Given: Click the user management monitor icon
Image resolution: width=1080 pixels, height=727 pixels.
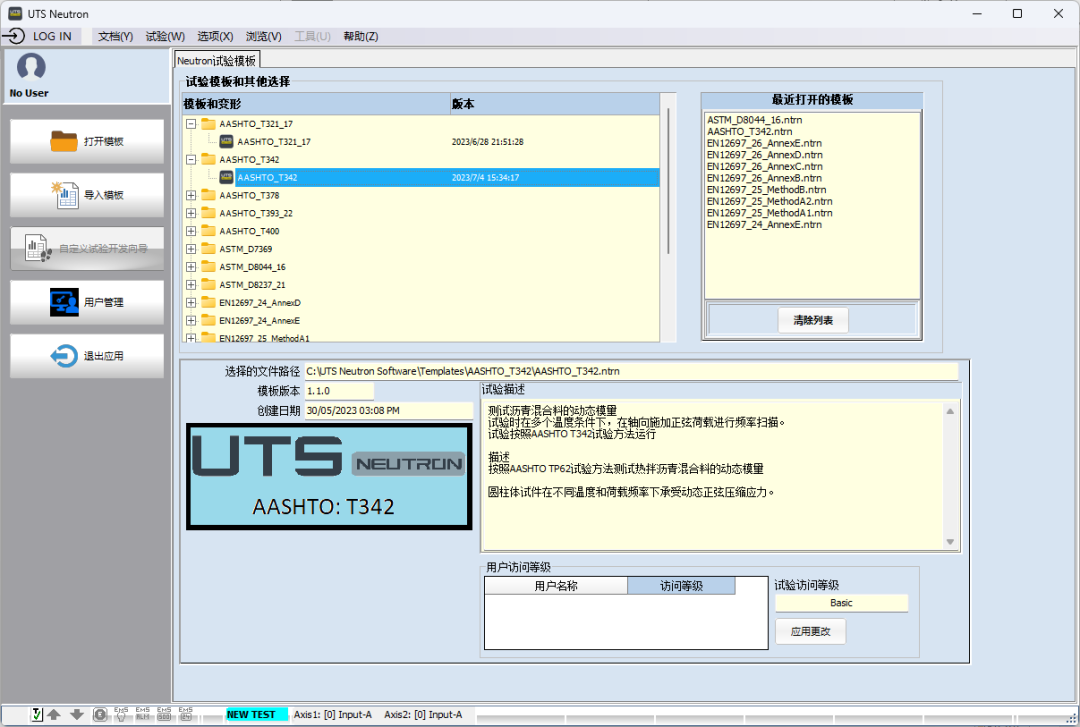Looking at the screenshot, I should pos(64,302).
